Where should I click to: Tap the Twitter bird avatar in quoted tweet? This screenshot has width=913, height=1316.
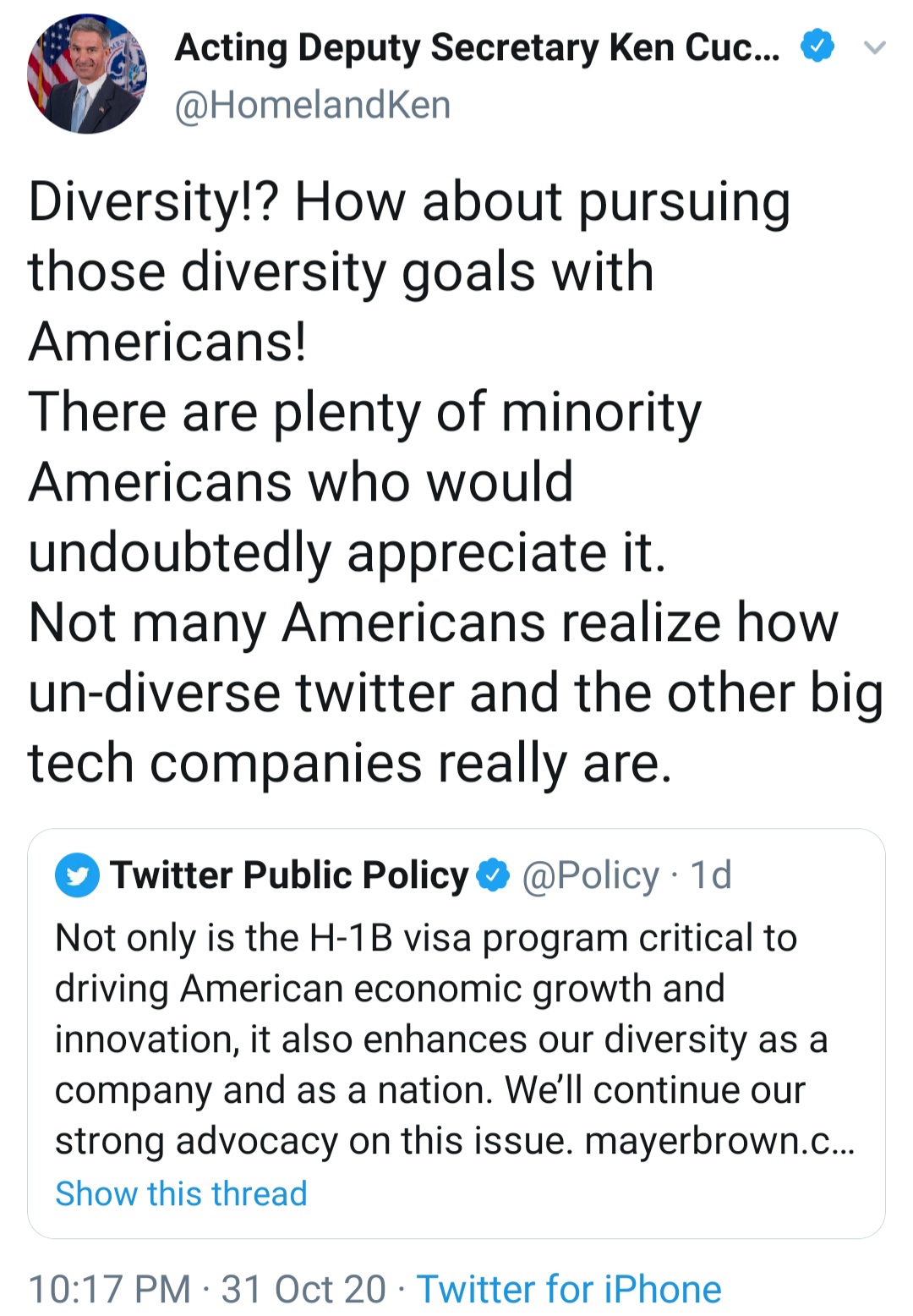point(77,875)
